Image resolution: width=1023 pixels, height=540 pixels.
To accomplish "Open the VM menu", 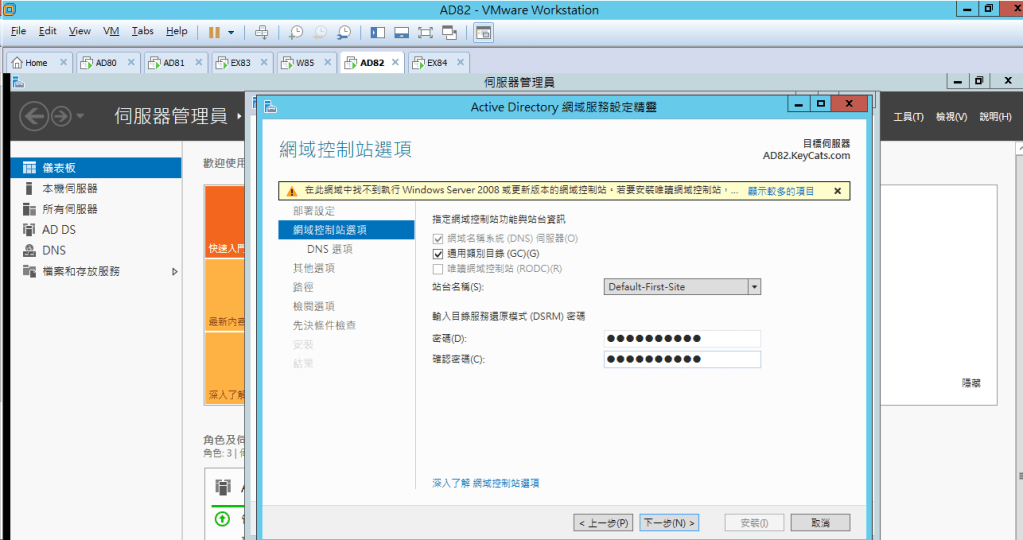I will (x=111, y=32).
